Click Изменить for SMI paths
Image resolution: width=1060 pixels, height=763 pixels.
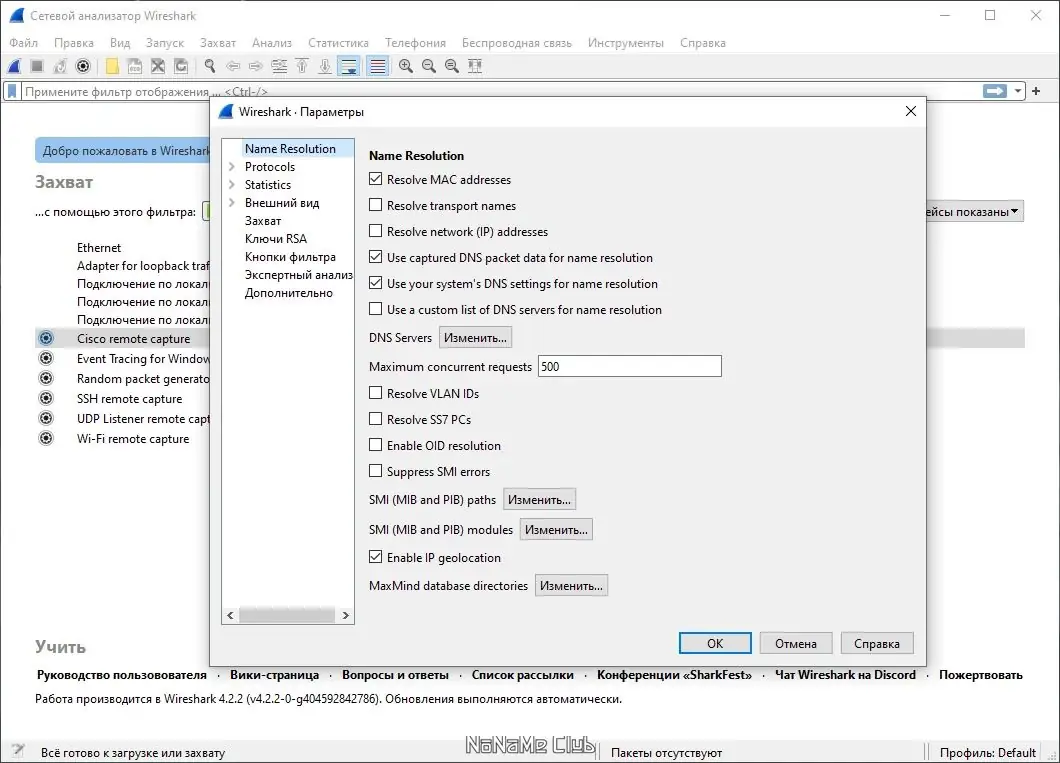[x=539, y=499]
